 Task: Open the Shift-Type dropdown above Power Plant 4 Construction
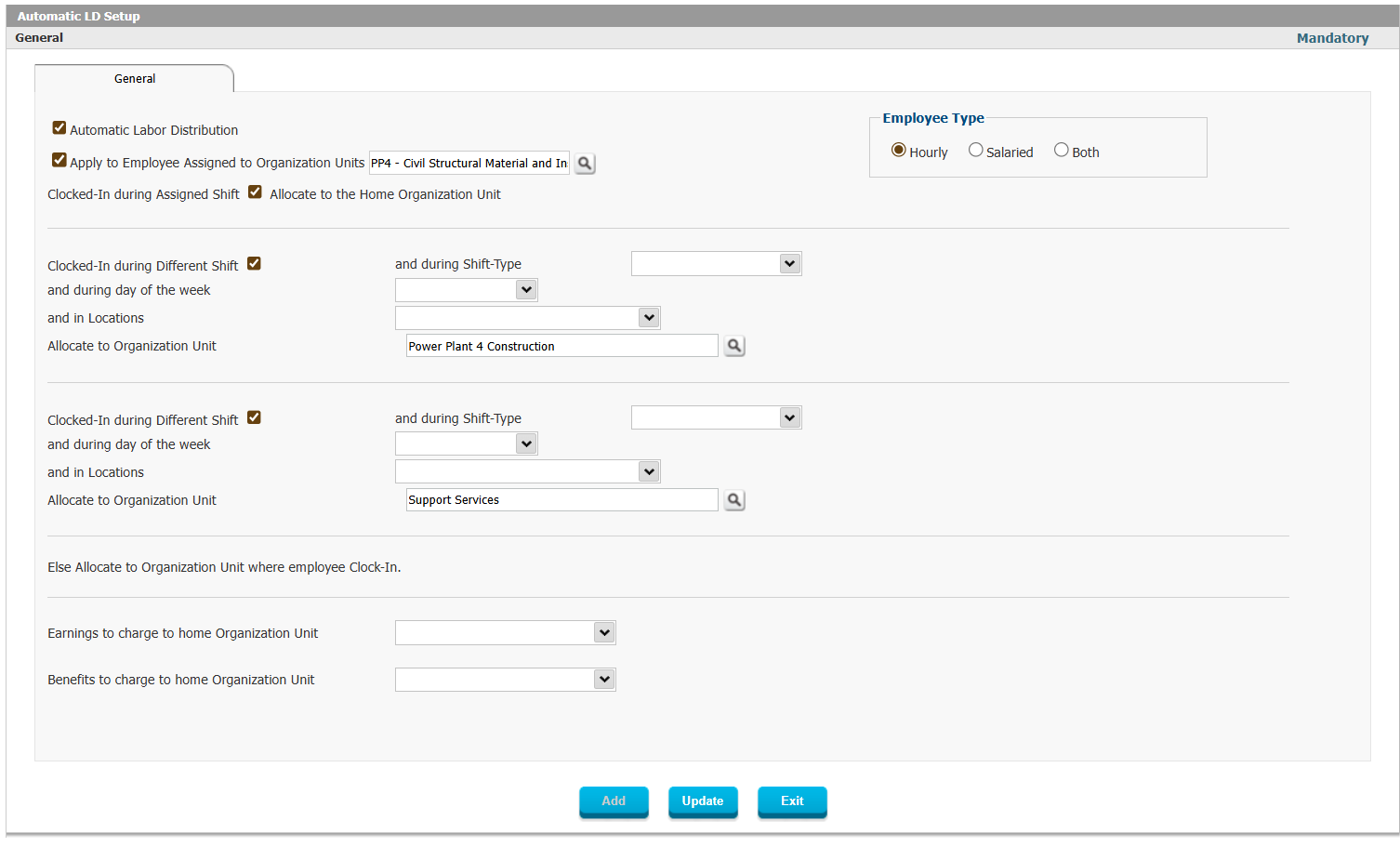pos(717,264)
